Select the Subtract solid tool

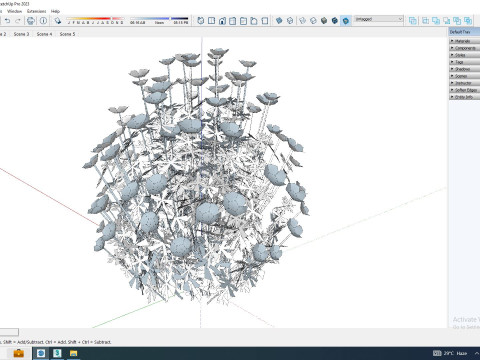[446, 21]
